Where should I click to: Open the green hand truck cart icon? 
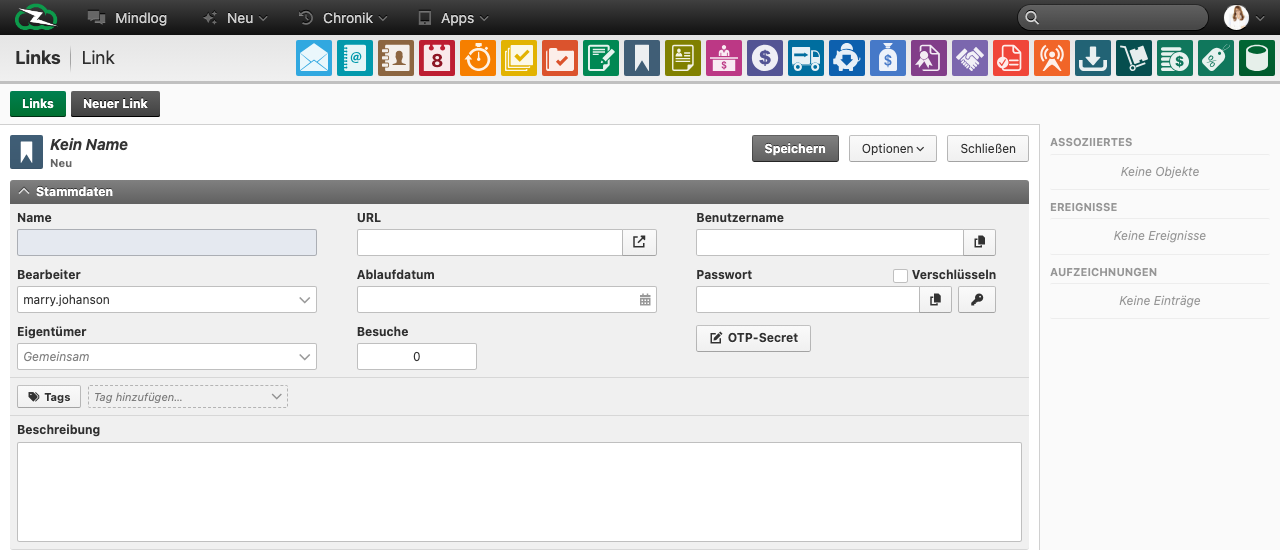[x=1134, y=58]
